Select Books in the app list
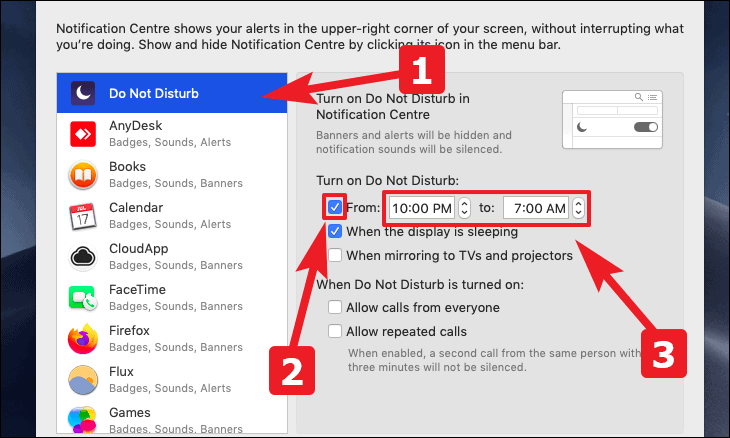This screenshot has width=730, height=438. pyautogui.click(x=127, y=167)
